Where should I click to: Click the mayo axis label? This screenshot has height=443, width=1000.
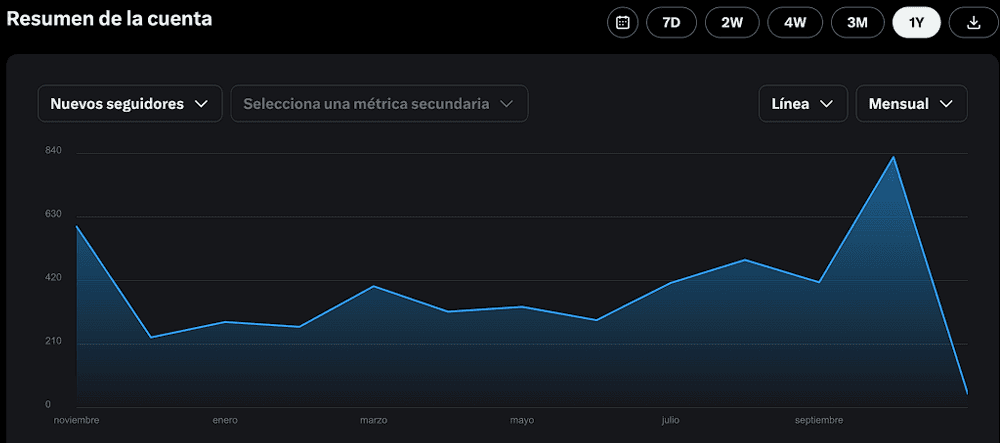tap(522, 421)
